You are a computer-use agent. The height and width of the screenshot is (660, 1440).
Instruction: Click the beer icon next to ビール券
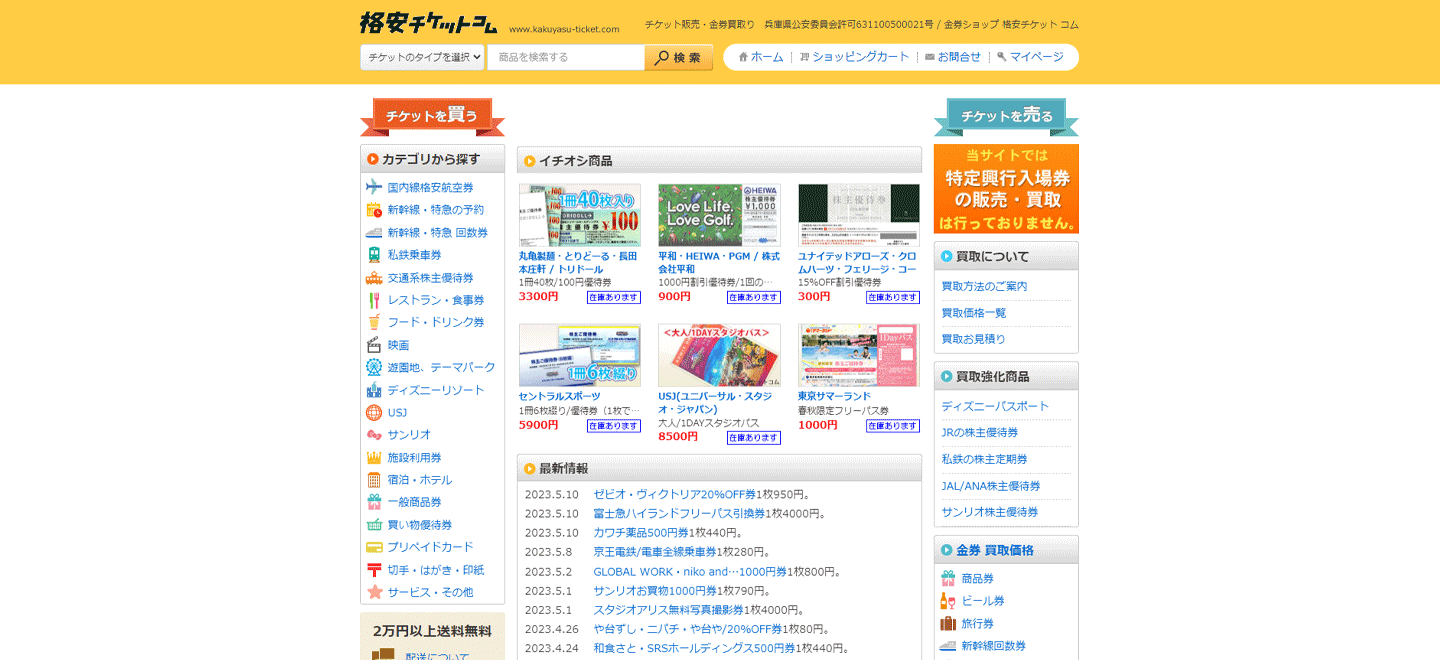pos(947,601)
